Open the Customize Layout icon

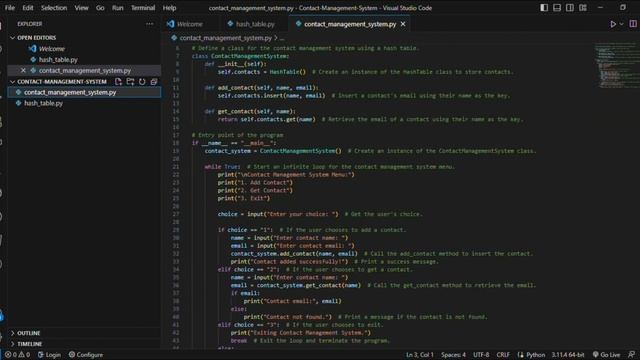[583, 8]
